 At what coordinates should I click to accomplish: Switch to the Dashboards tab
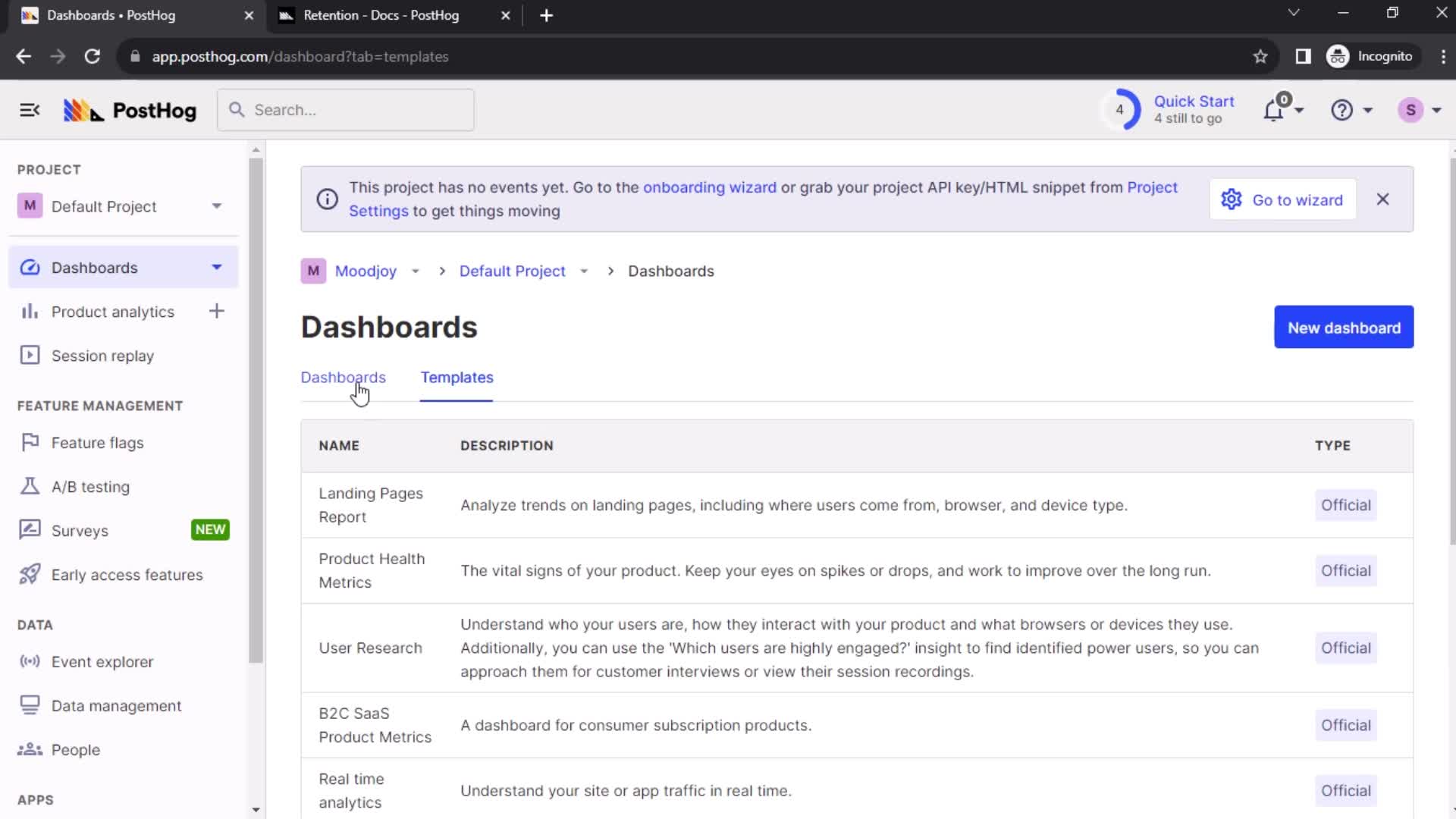[x=343, y=377]
